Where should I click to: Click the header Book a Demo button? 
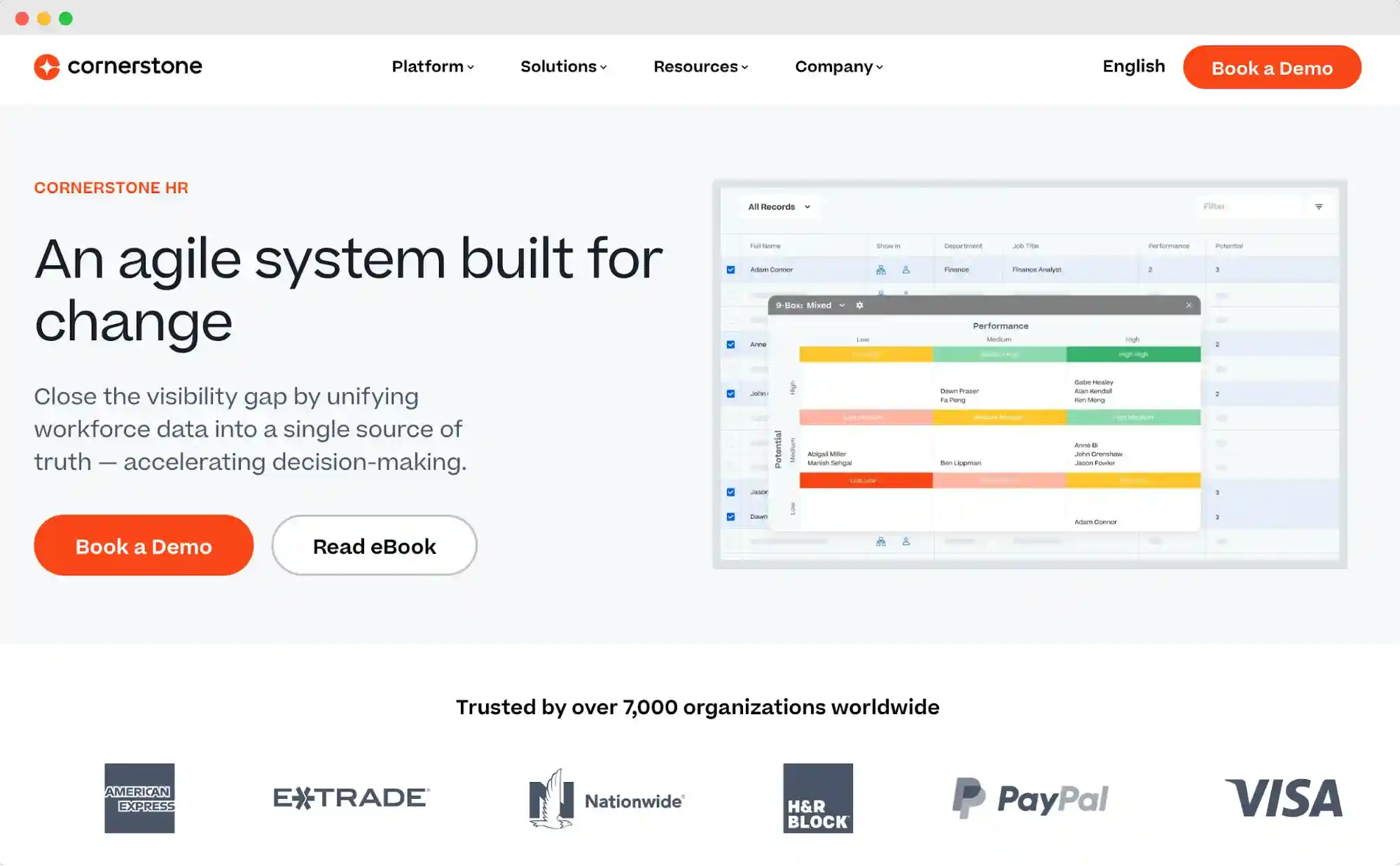(1272, 67)
